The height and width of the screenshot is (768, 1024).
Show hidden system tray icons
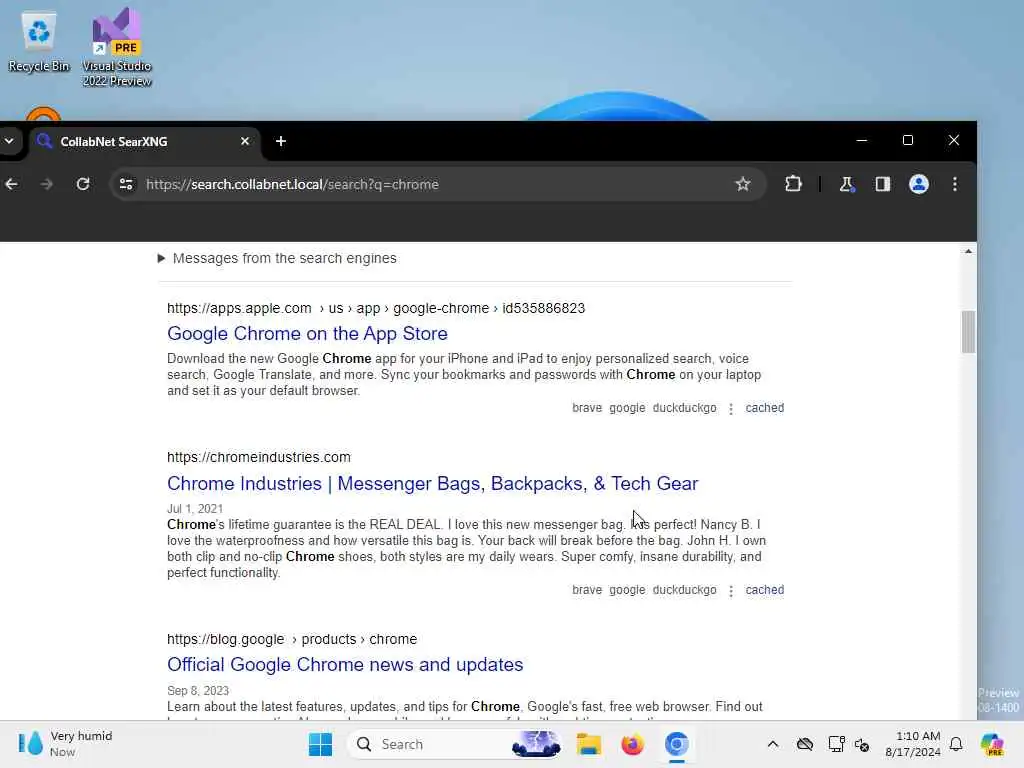(773, 744)
